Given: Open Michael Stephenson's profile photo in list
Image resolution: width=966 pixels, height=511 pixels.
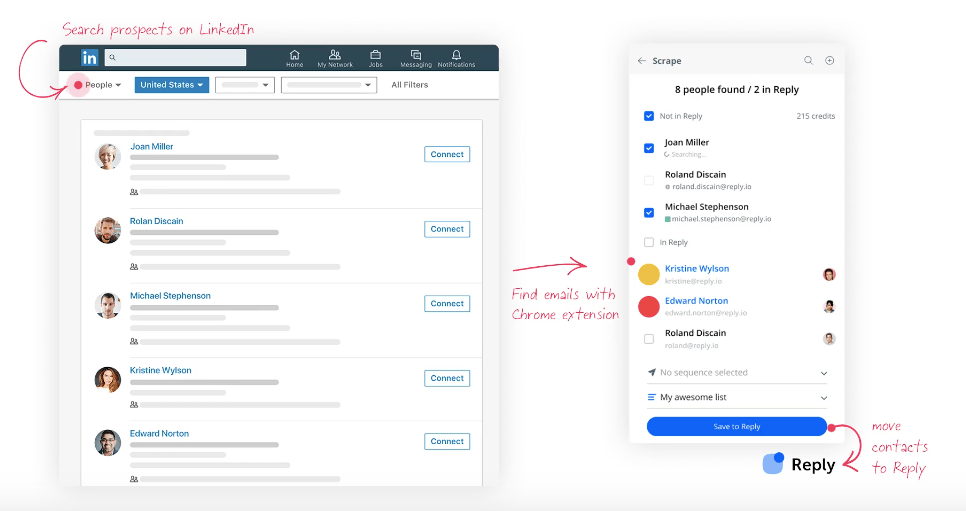Looking at the screenshot, I should tap(107, 305).
